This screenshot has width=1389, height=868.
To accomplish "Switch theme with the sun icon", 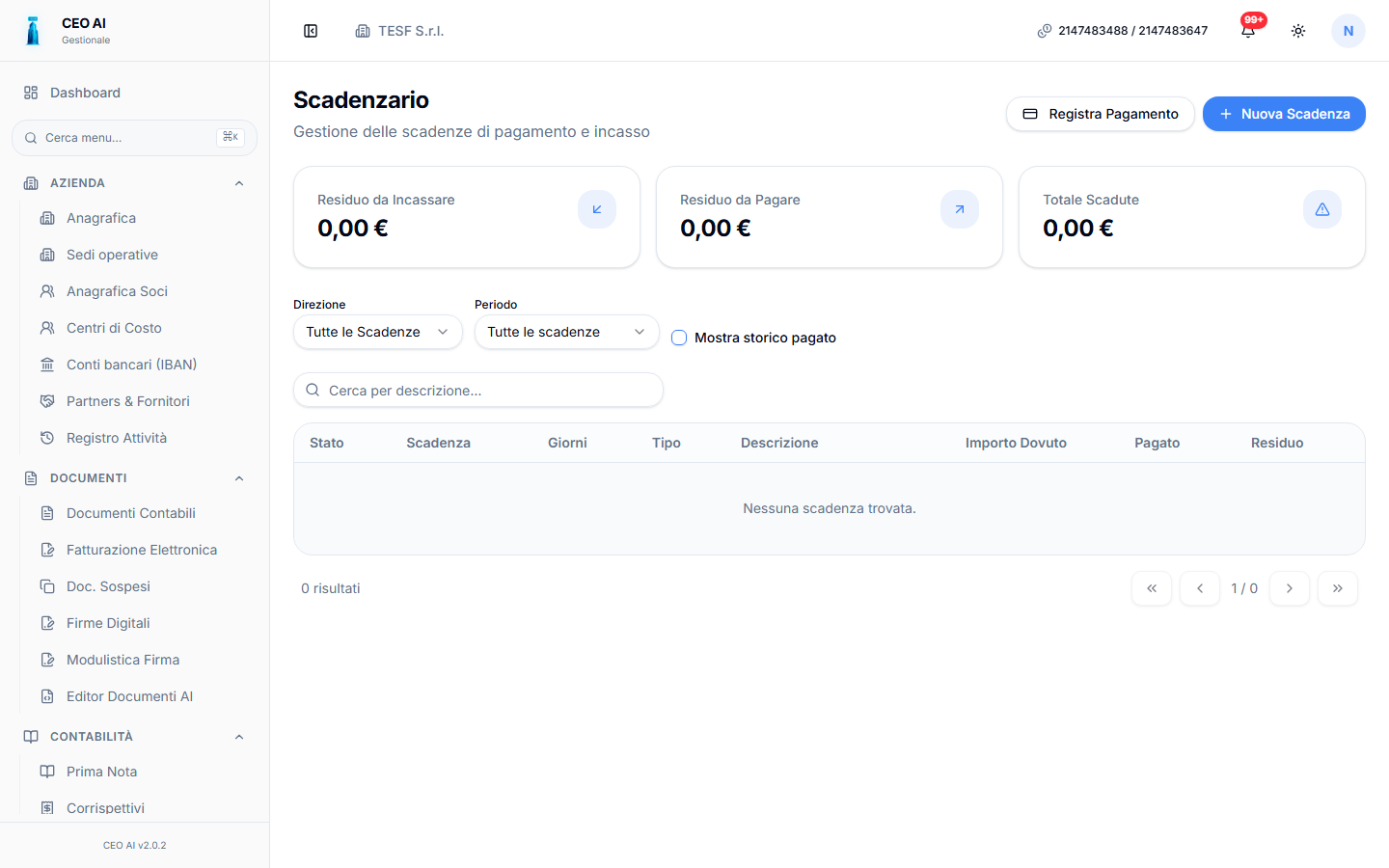I will coord(1298,31).
